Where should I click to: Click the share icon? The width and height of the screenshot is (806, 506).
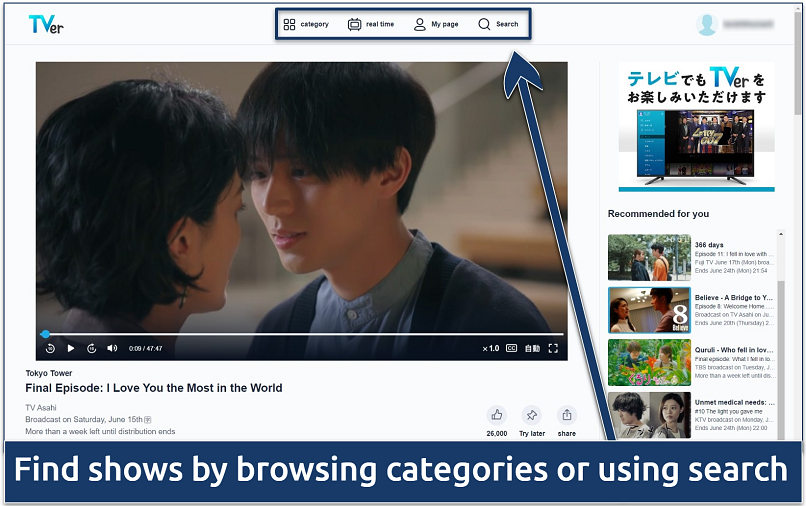[x=566, y=415]
